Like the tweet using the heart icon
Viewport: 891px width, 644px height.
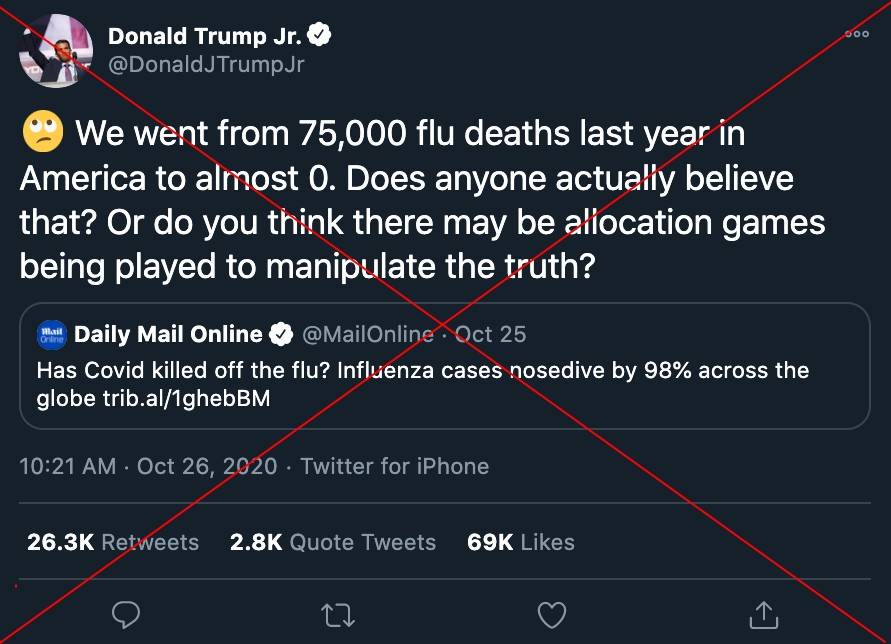point(551,615)
